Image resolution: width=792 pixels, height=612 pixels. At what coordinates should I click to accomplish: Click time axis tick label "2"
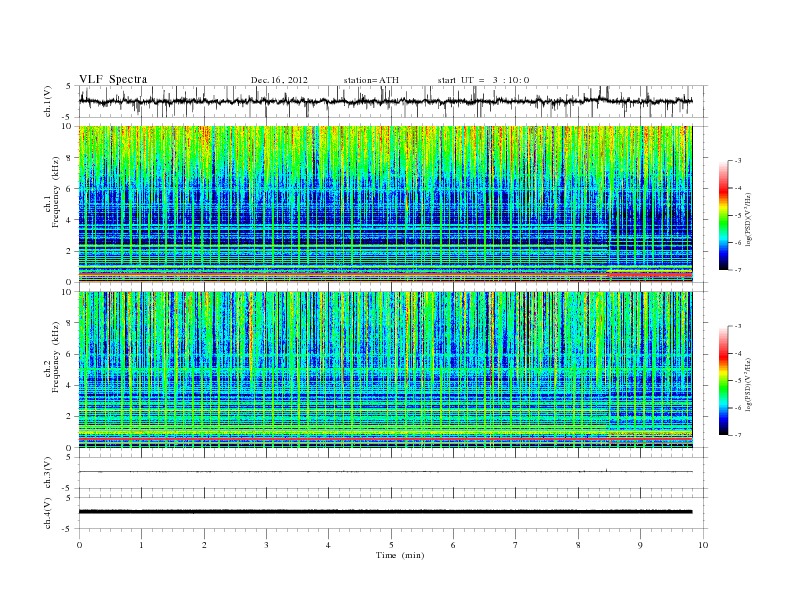point(204,545)
